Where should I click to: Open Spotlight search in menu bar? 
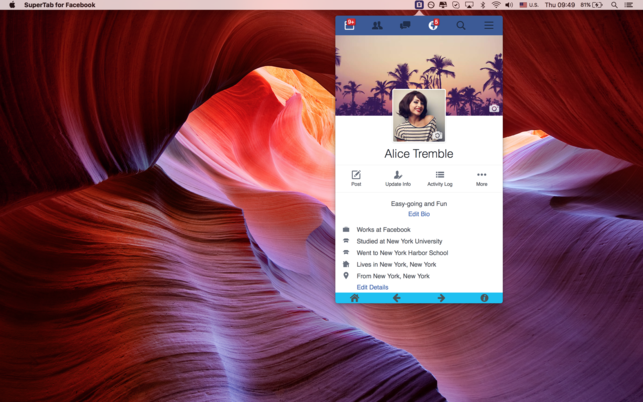[x=614, y=5]
